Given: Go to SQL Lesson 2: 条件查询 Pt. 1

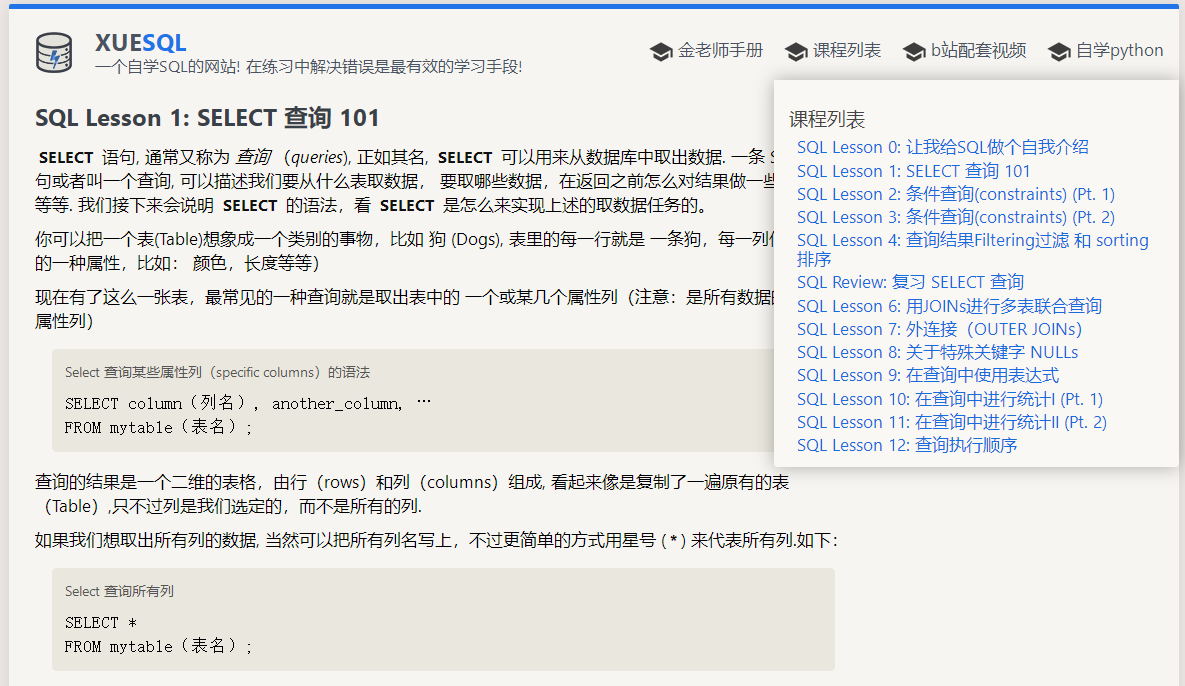Looking at the screenshot, I should point(955,194).
